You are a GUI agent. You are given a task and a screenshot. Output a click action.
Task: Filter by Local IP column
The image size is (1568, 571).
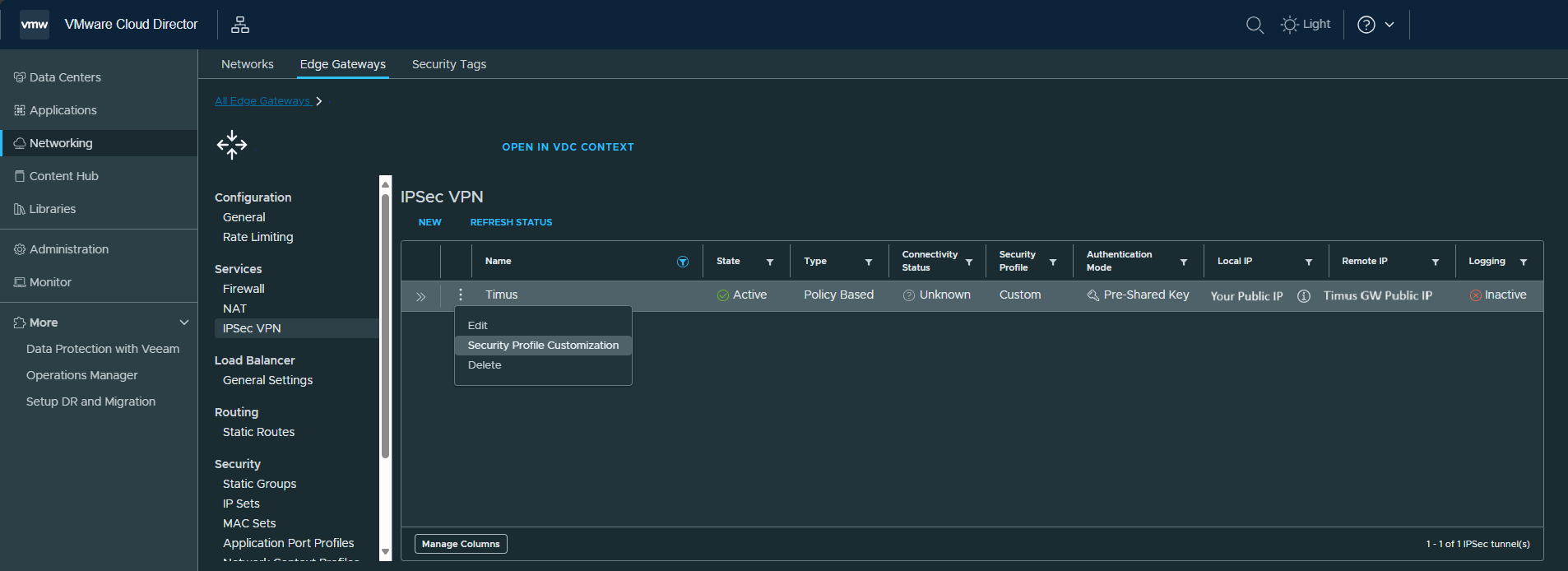point(1309,262)
